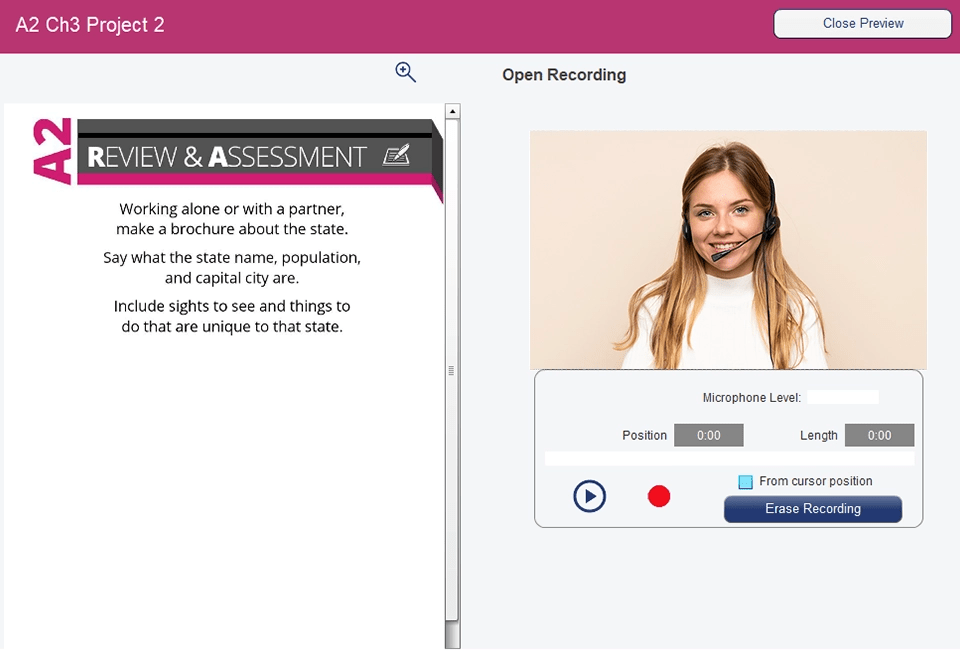Play the recording with the play button

tap(590, 496)
